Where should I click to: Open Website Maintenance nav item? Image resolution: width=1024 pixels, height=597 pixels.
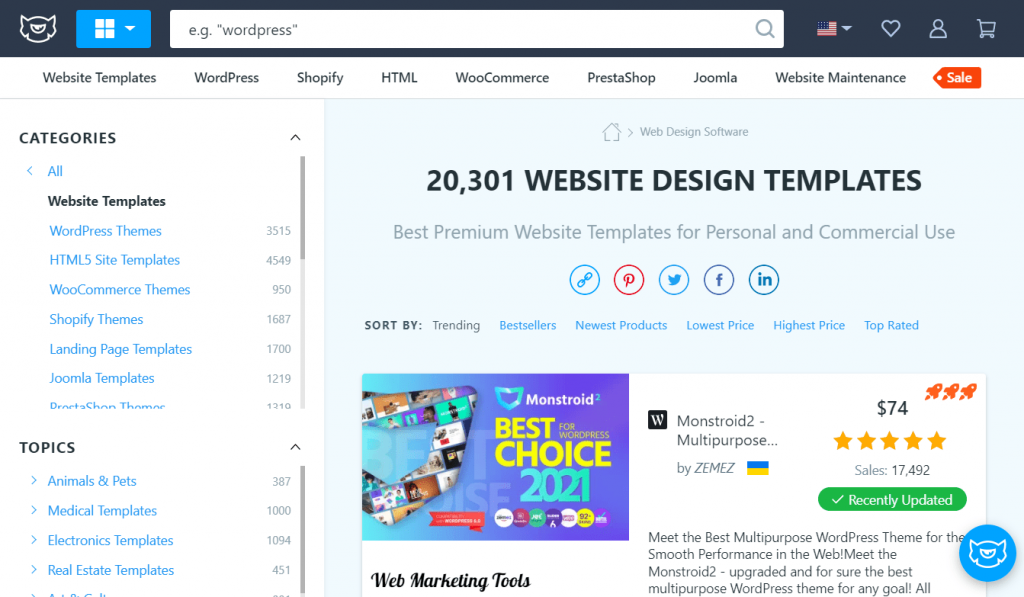tap(840, 78)
